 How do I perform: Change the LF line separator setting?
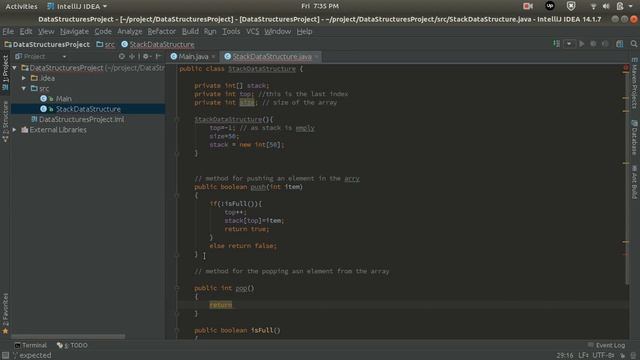click(x=583, y=356)
